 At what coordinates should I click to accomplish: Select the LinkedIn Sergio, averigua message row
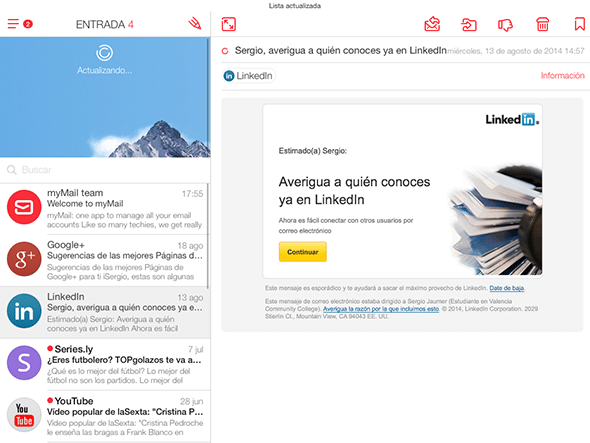(x=105, y=312)
